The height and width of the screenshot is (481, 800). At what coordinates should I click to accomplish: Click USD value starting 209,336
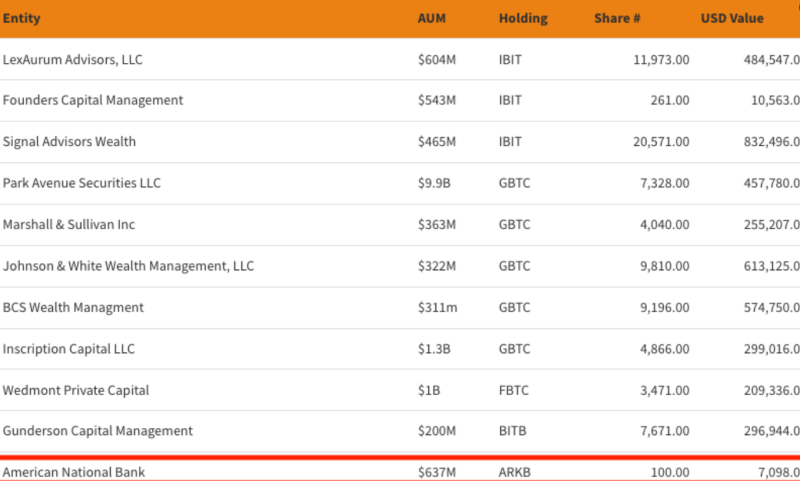[771, 390]
